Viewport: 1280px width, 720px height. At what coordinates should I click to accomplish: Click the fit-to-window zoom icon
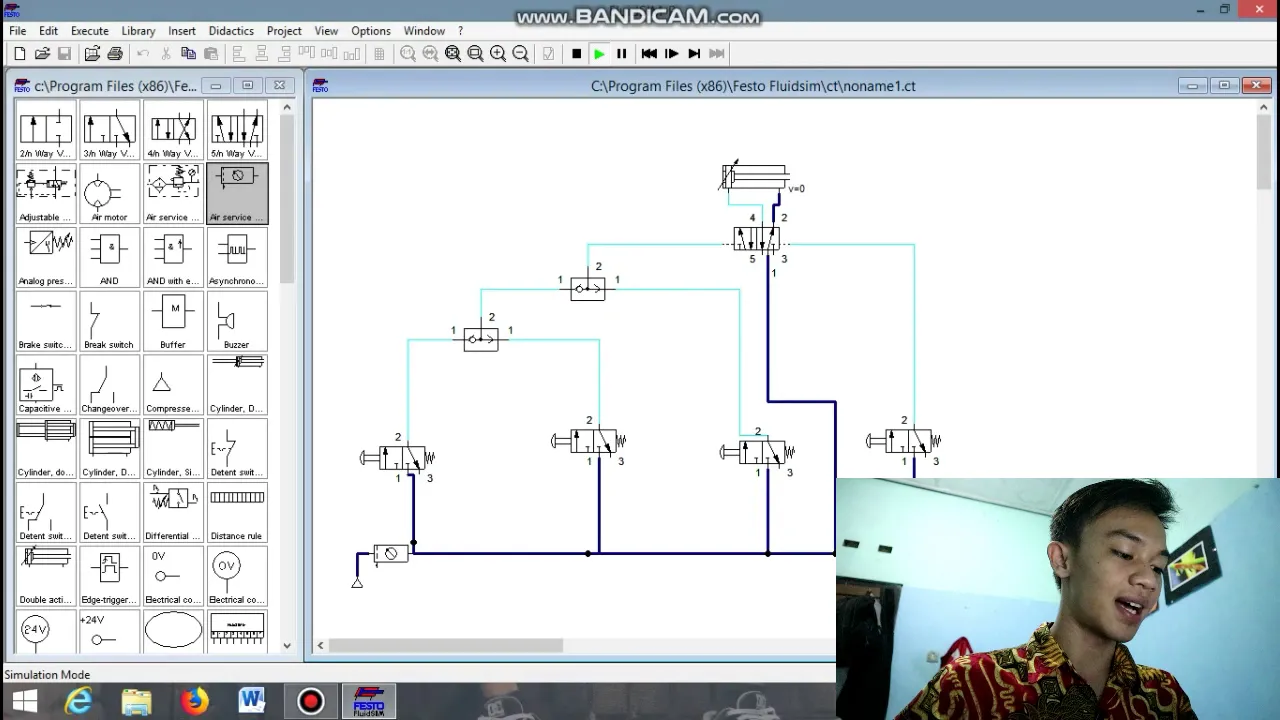point(453,54)
